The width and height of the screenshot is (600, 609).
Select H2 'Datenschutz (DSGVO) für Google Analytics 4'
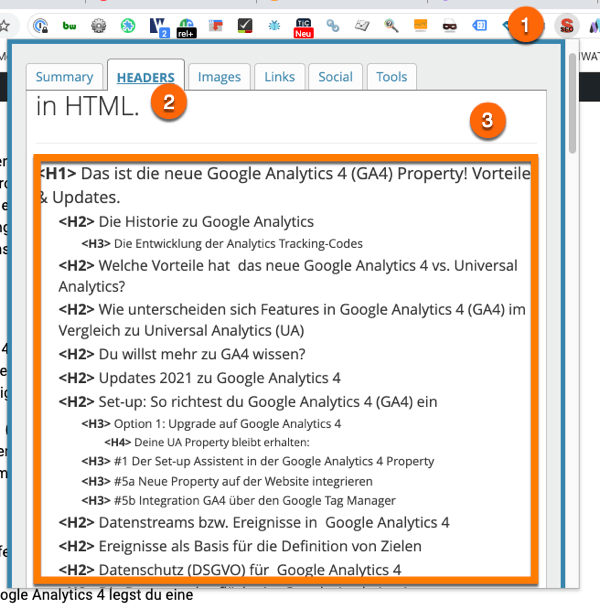(230, 570)
